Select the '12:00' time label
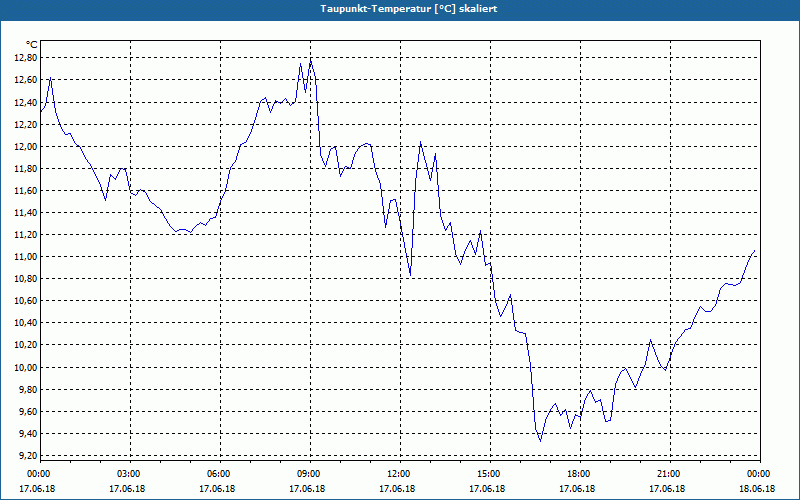 point(401,474)
